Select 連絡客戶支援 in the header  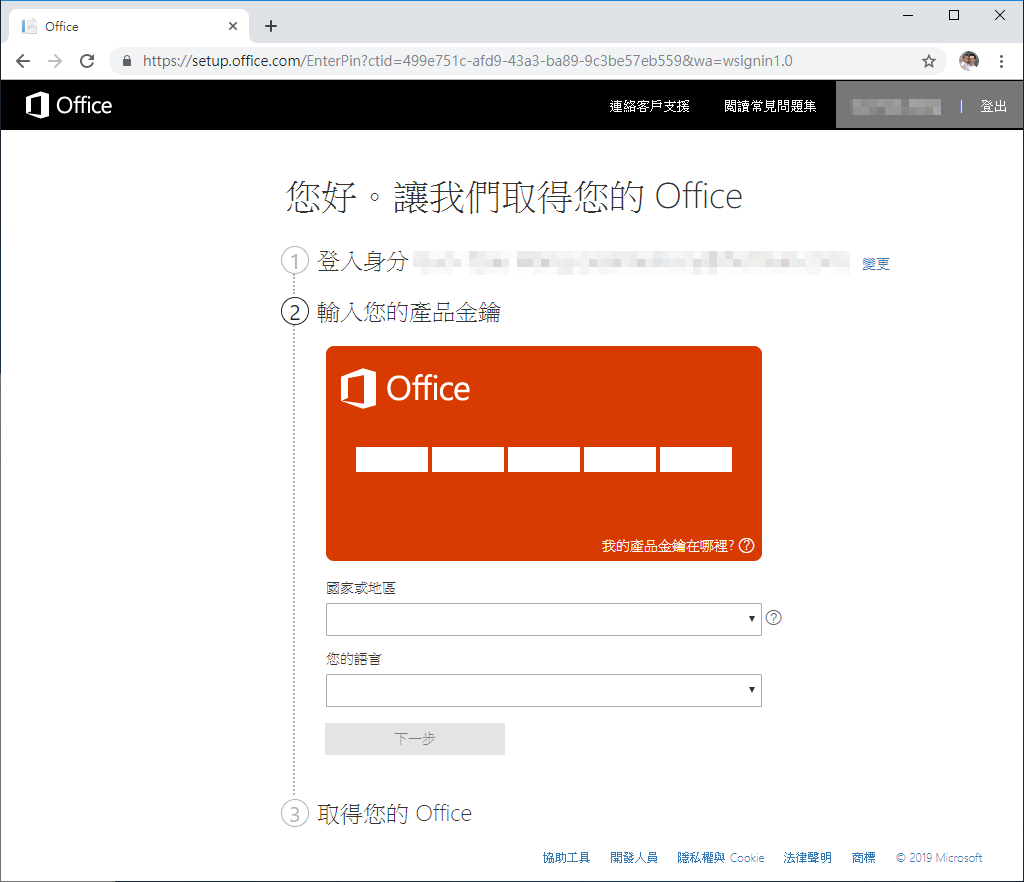(x=650, y=104)
